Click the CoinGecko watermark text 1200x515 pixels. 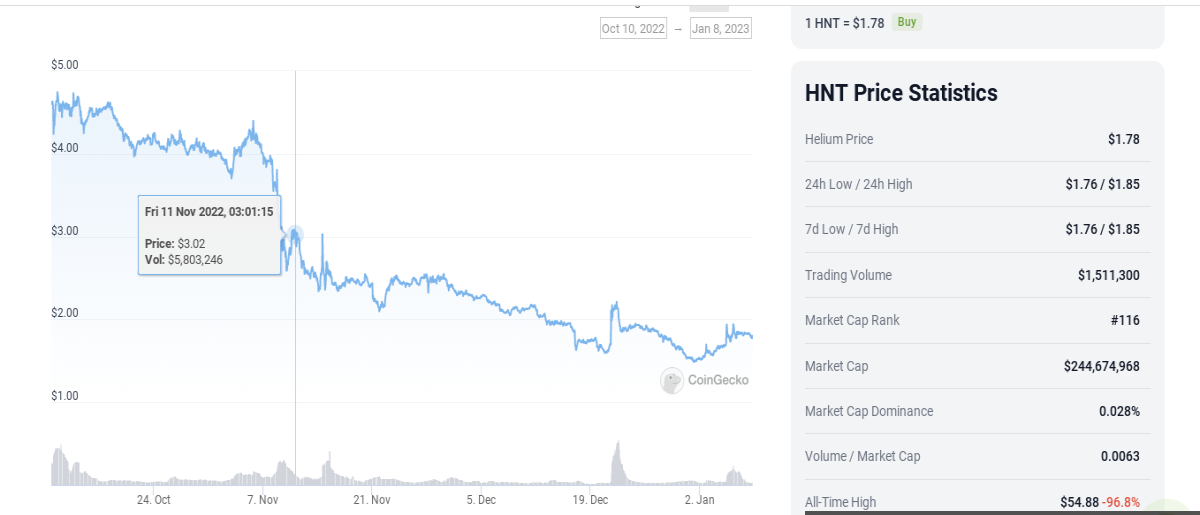point(718,380)
